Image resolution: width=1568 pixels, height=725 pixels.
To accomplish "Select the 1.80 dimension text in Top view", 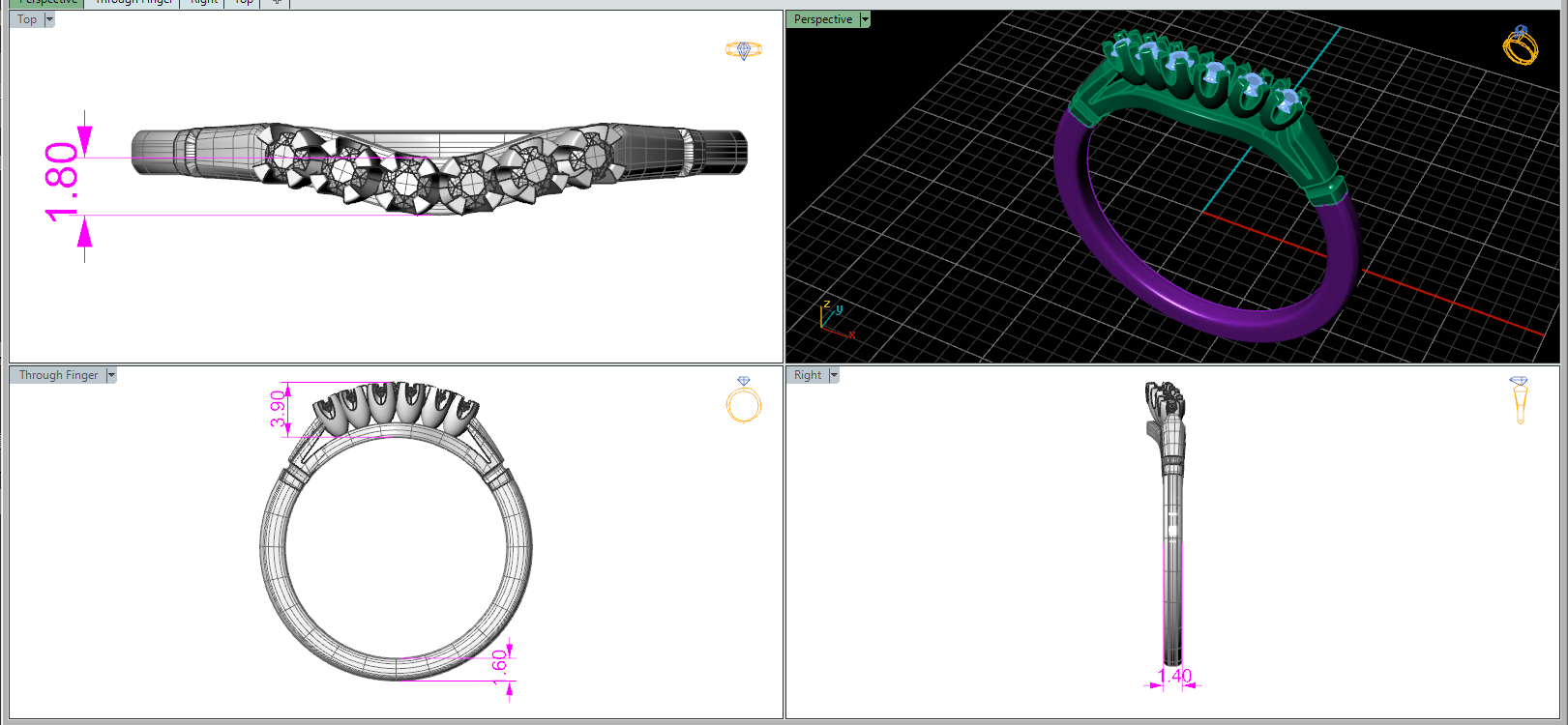I will tap(62, 181).
